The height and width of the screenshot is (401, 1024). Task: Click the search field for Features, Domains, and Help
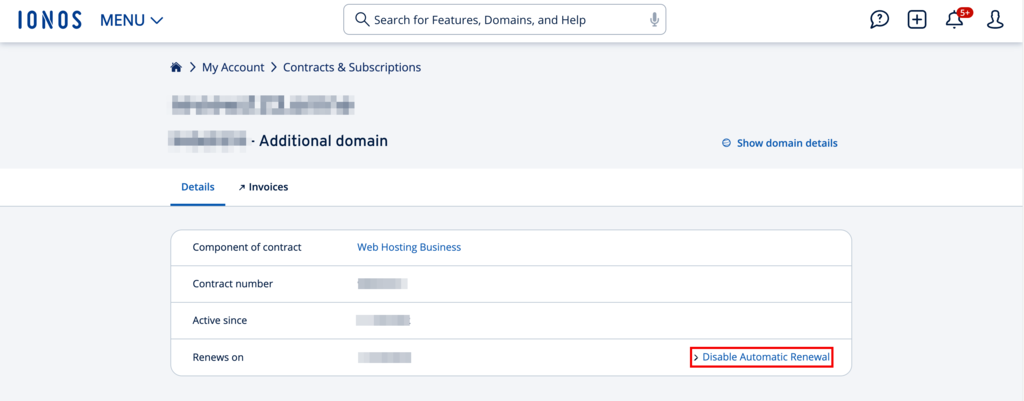(x=504, y=20)
